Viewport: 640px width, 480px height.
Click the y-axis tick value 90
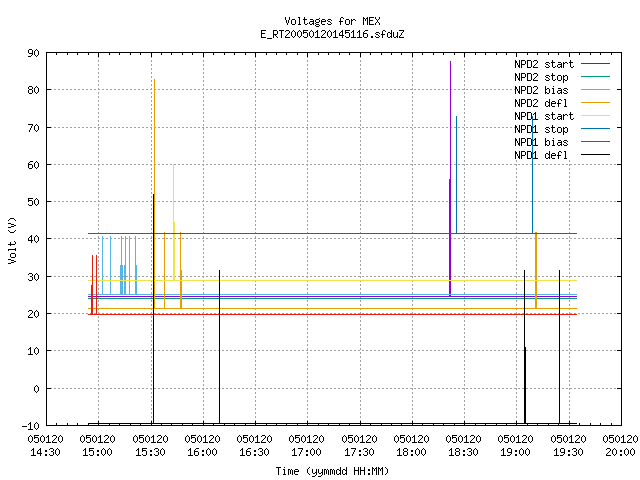[x=33, y=53]
